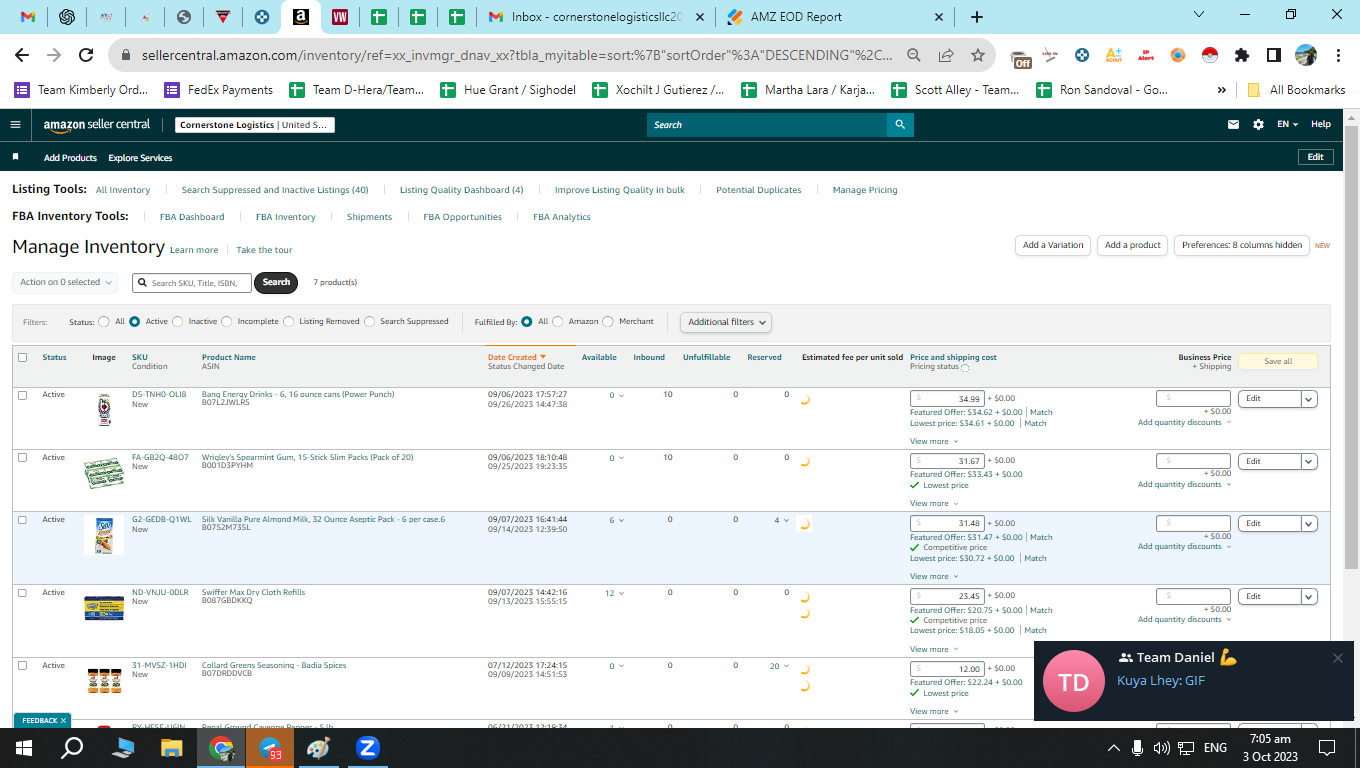1360x768 pixels.
Task: Tick the checkbox for Wrigley's Spearmint Gum row
Action: pyautogui.click(x=22, y=458)
